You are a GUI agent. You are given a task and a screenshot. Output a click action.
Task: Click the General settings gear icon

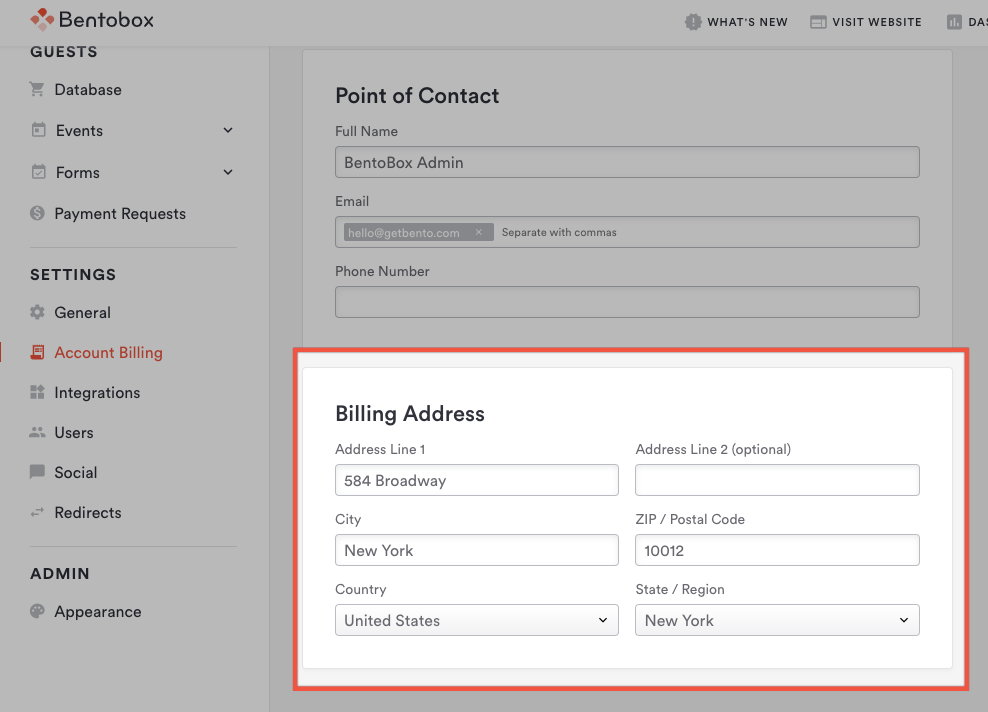click(x=37, y=312)
